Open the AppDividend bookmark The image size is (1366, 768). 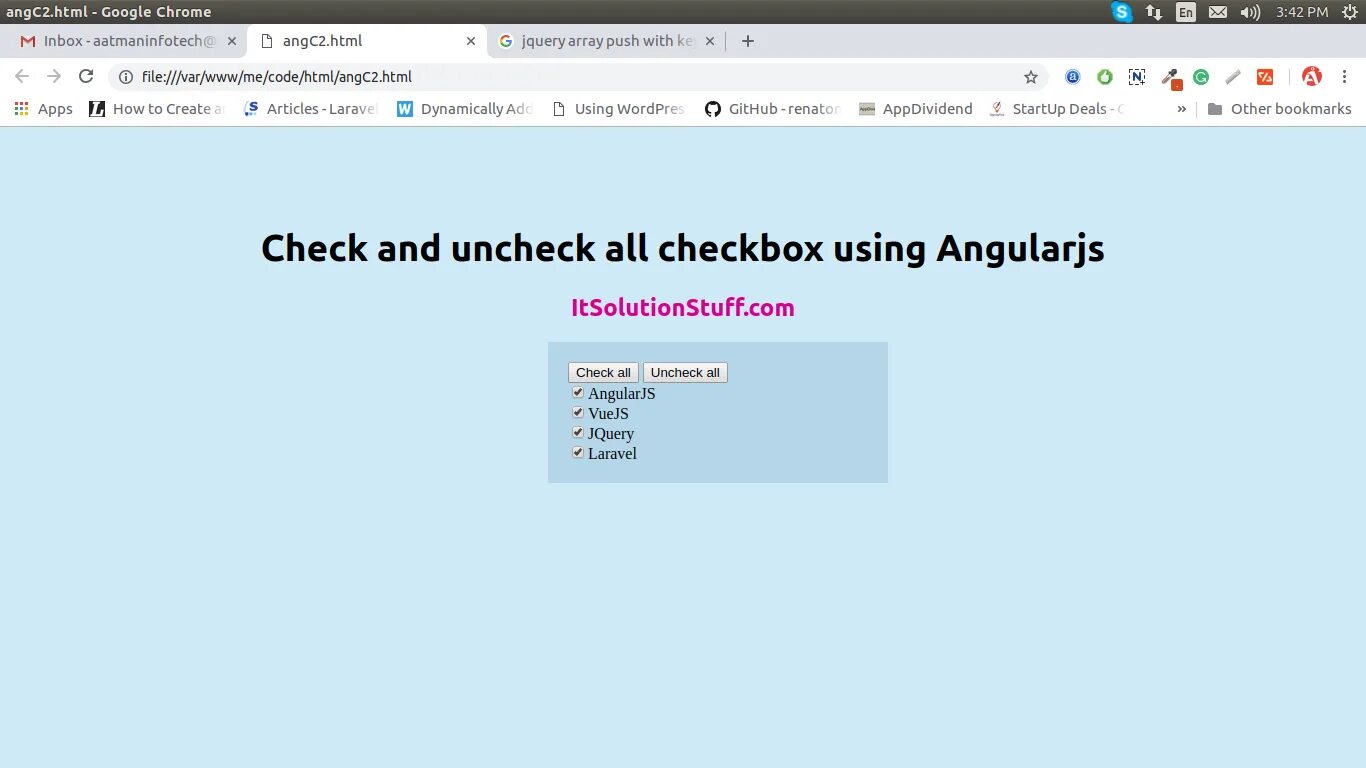point(915,109)
